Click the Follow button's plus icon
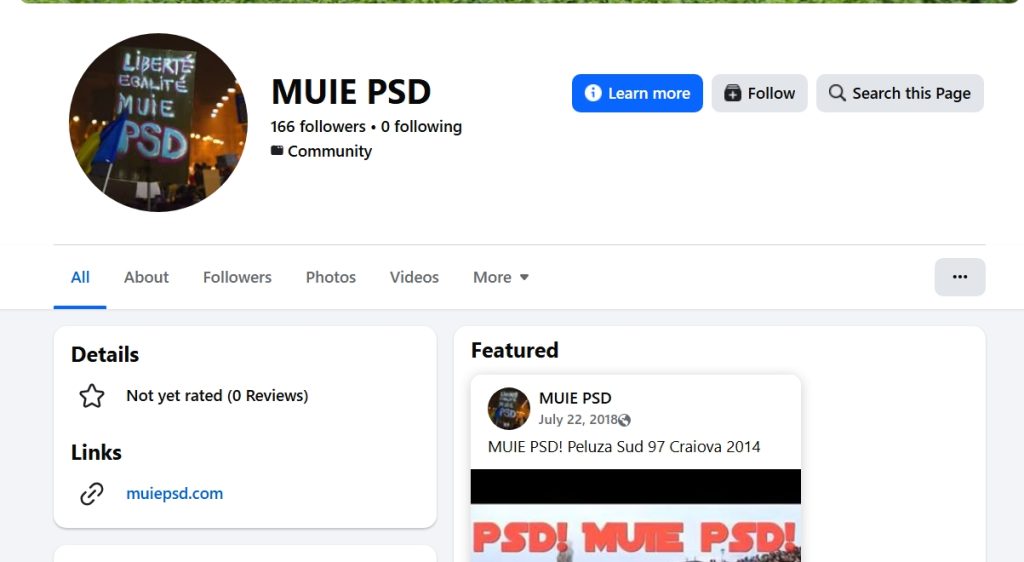Screen dimensions: 1024x562 point(733,93)
